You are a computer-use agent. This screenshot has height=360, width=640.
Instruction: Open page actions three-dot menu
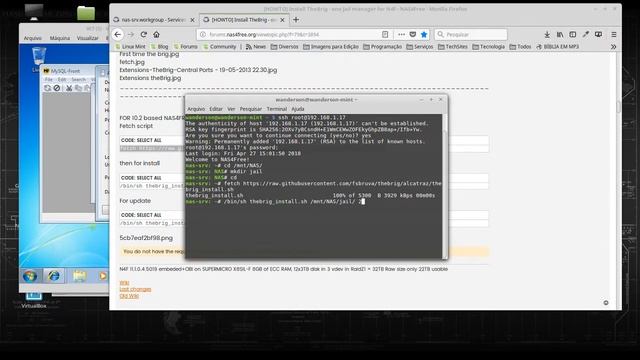coord(402,35)
